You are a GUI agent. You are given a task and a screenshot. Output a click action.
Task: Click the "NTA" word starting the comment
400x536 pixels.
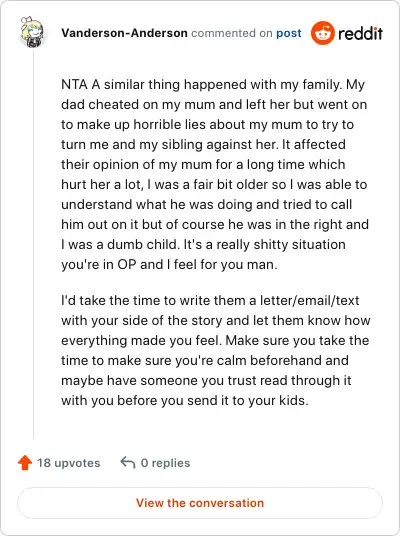pos(74,84)
